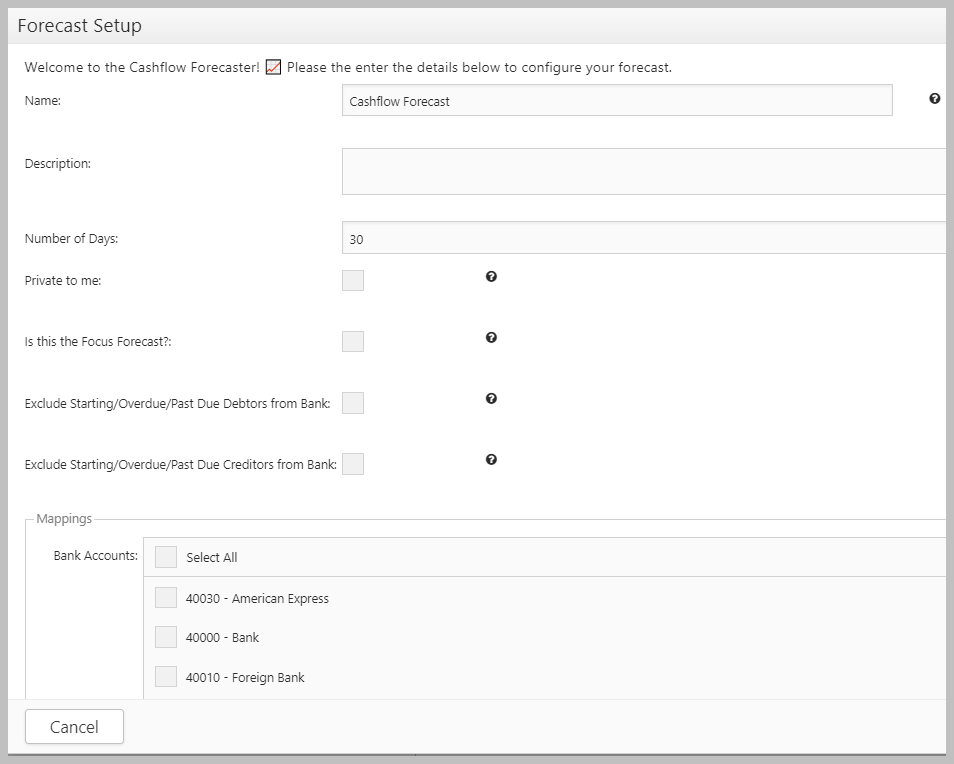Click into the Name input field

pyautogui.click(x=617, y=100)
